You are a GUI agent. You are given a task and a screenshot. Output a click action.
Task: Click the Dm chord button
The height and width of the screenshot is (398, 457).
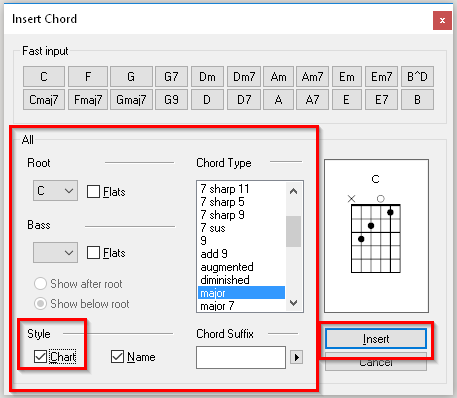207,77
